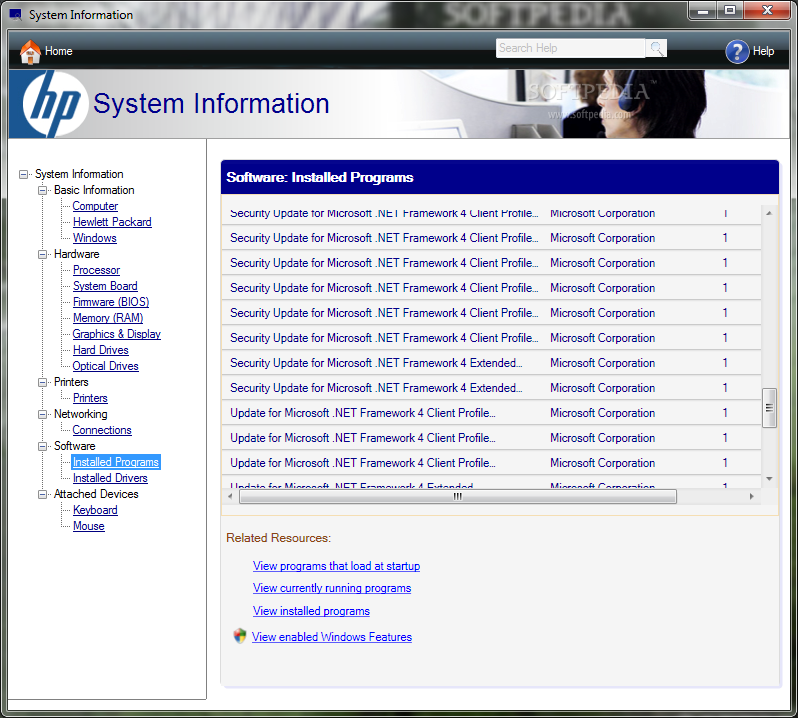Screen dimensions: 798x718
Task: Select the Attached Devices tree label
Action: [x=96, y=494]
